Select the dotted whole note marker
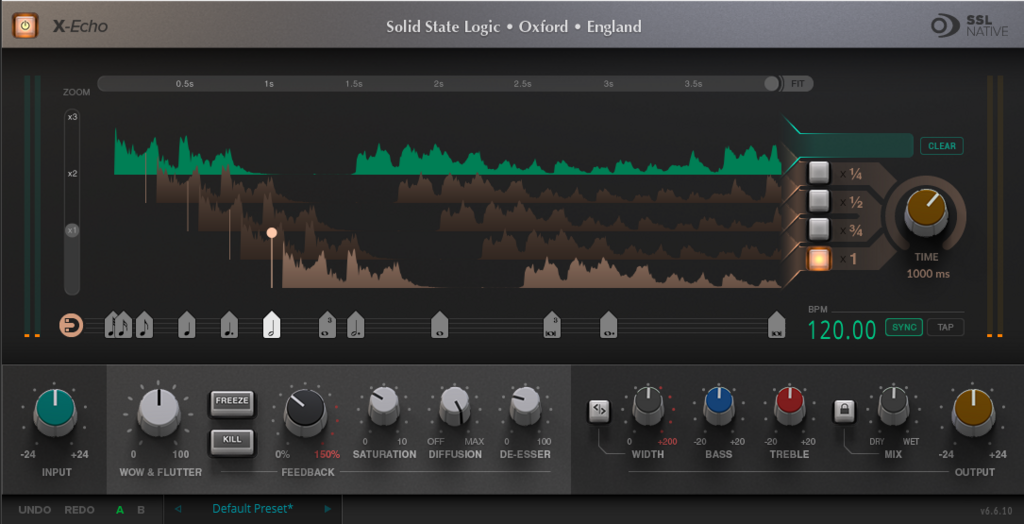Image resolution: width=1024 pixels, height=524 pixels. point(609,325)
